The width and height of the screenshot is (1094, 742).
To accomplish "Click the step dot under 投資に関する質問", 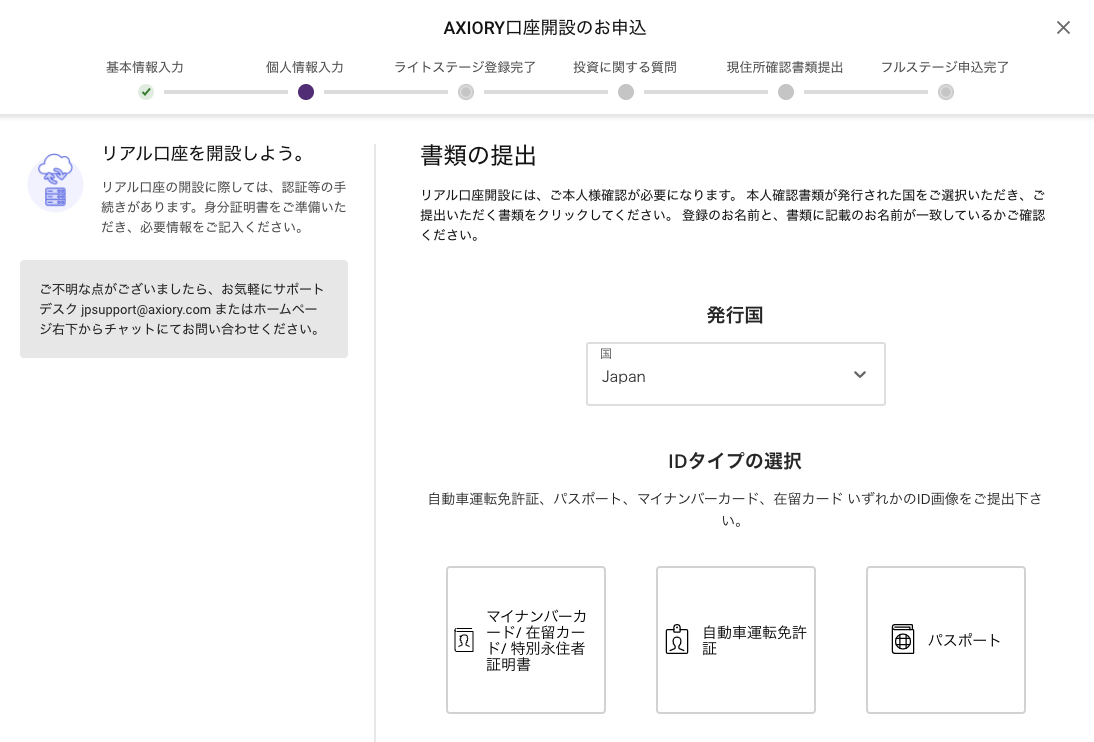I will [626, 92].
